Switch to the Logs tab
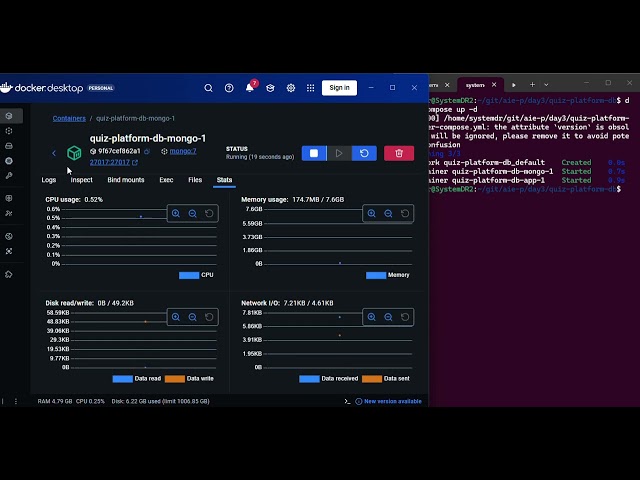Image resolution: width=640 pixels, height=480 pixels. [x=49, y=180]
